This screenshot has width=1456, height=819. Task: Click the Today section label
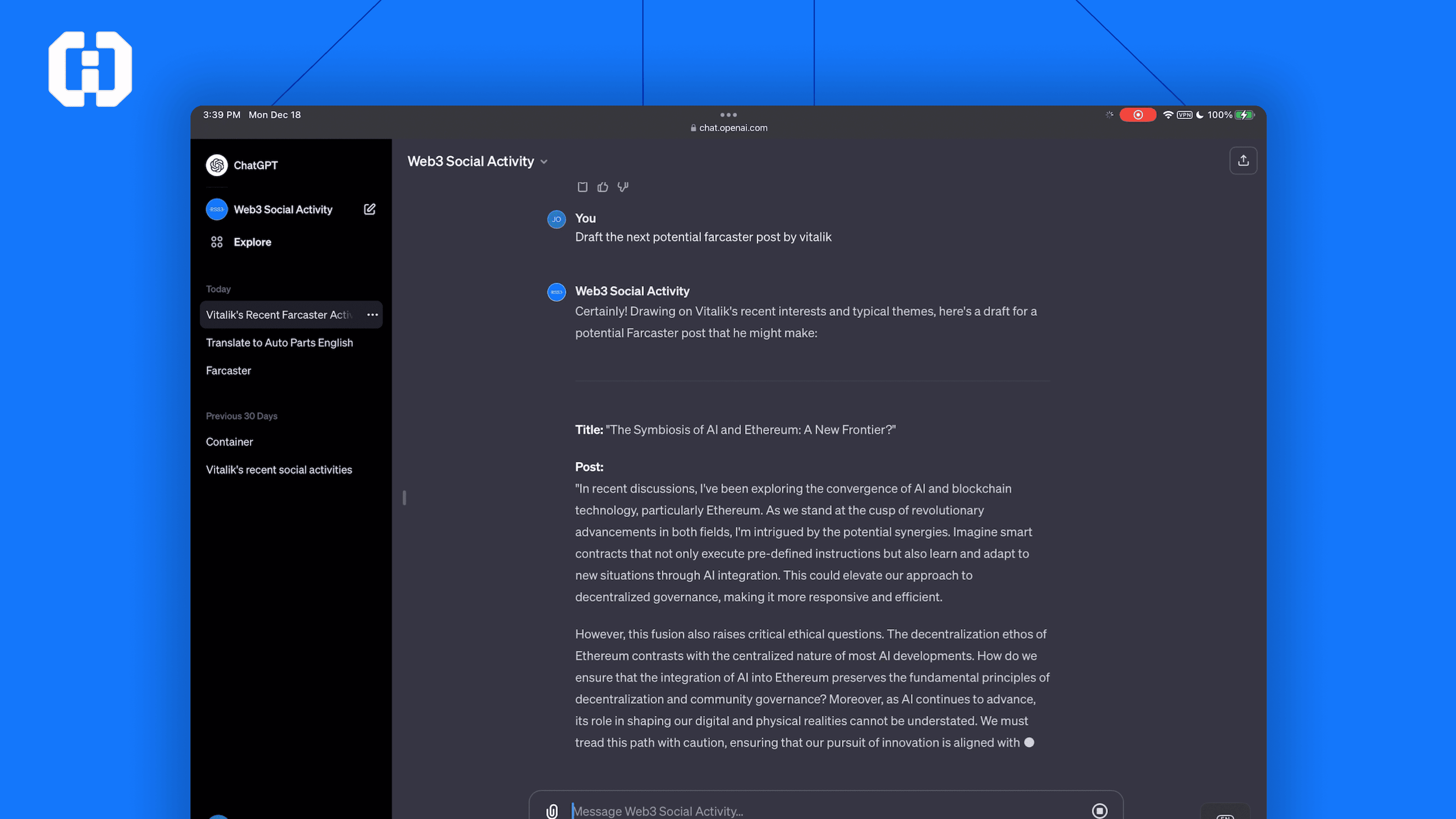(218, 289)
